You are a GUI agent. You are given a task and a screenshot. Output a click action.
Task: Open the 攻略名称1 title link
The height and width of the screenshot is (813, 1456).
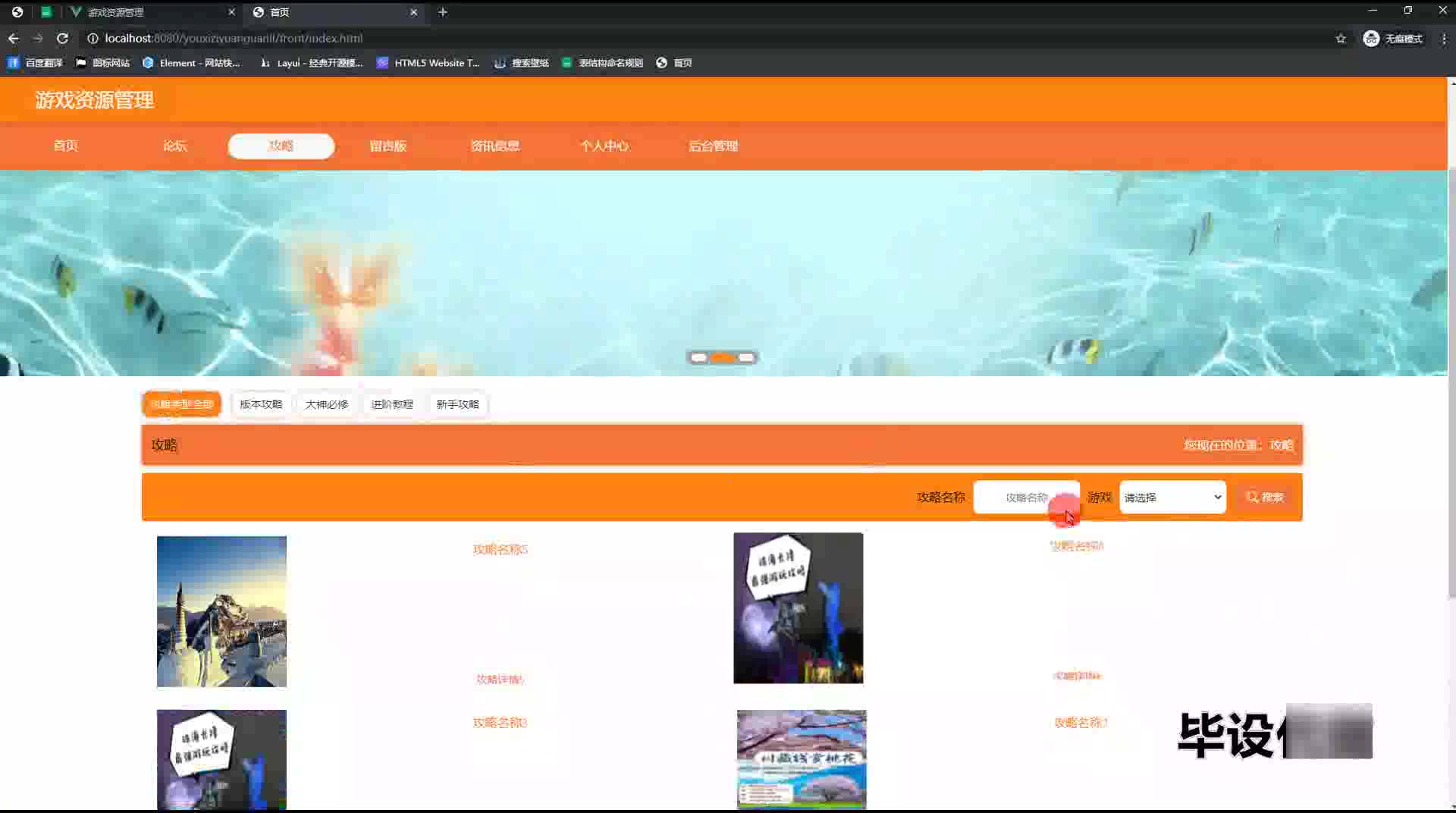[x=1081, y=723]
